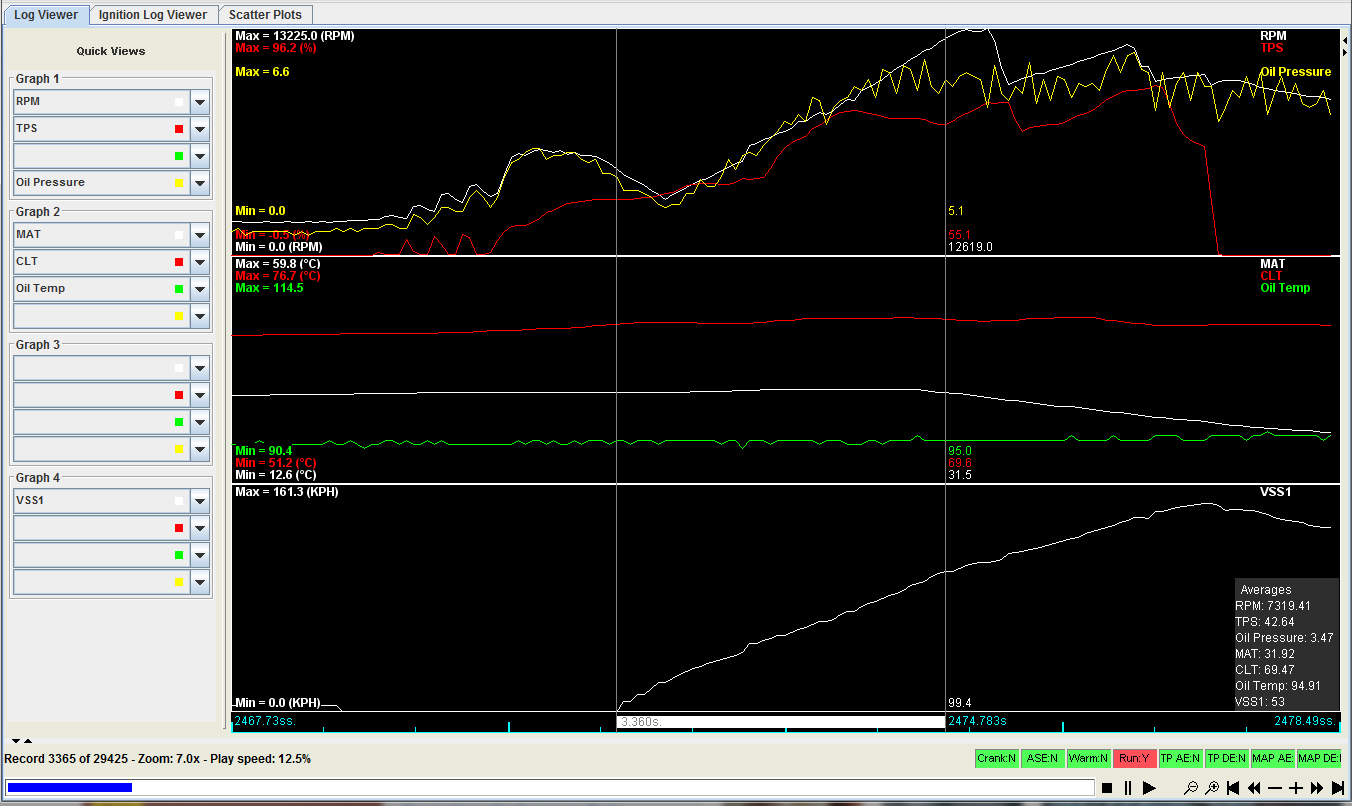
Task: Jump to the first record of log
Action: click(1233, 788)
